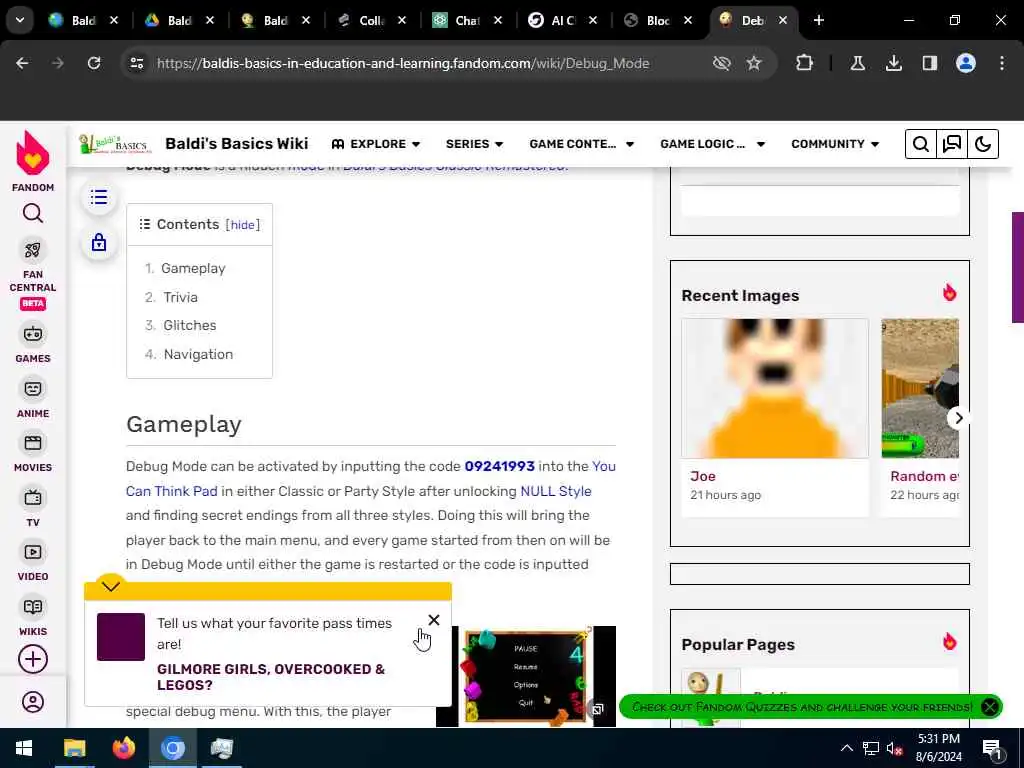Open Baldi's Basics Wiki title link
Image resolution: width=1024 pixels, height=768 pixels.
coord(236,144)
